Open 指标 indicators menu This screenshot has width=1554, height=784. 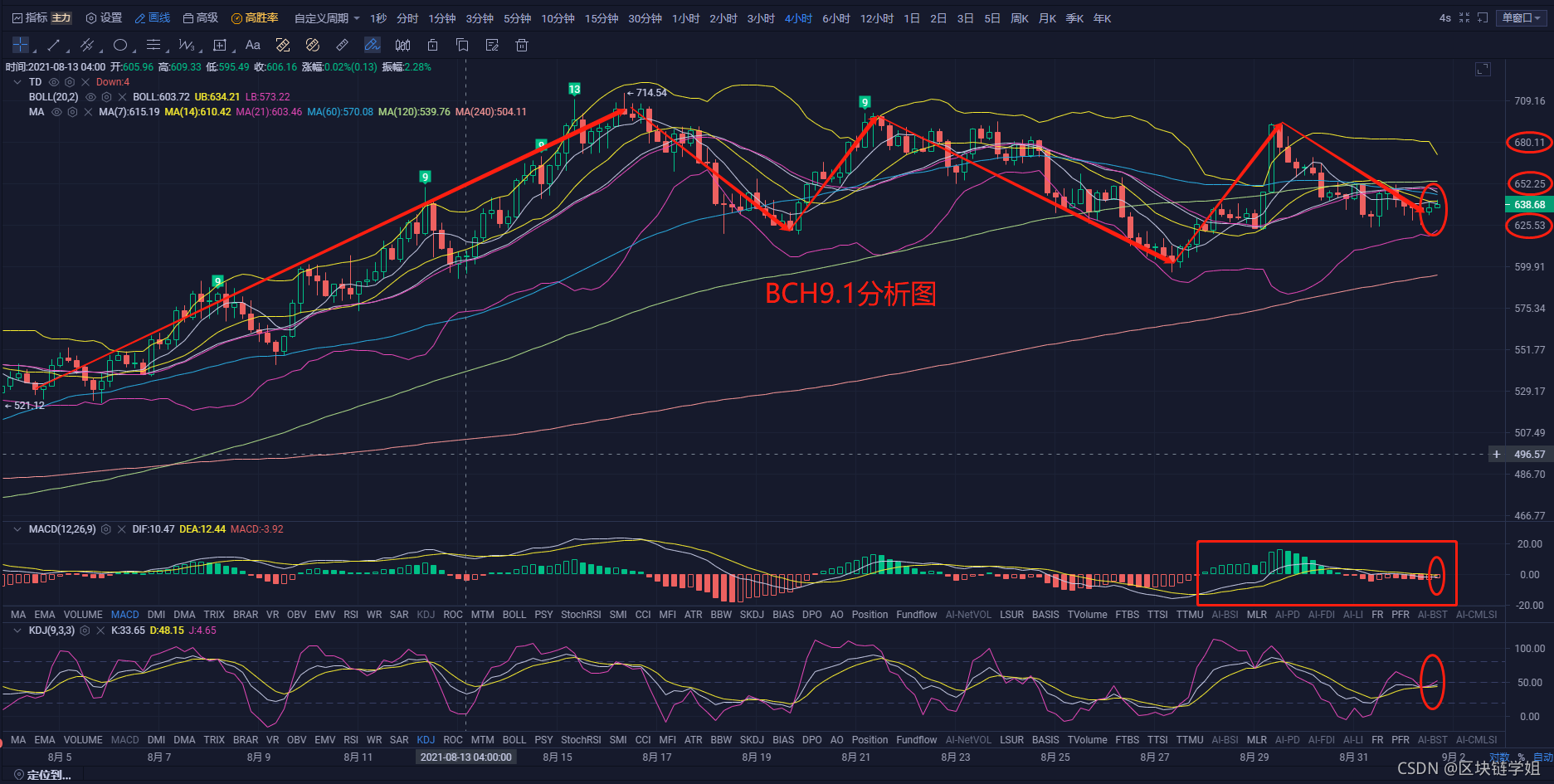click(x=30, y=17)
